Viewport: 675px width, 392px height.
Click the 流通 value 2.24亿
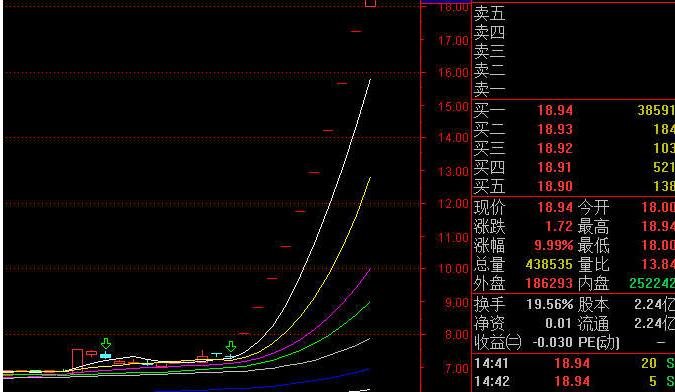654,324
